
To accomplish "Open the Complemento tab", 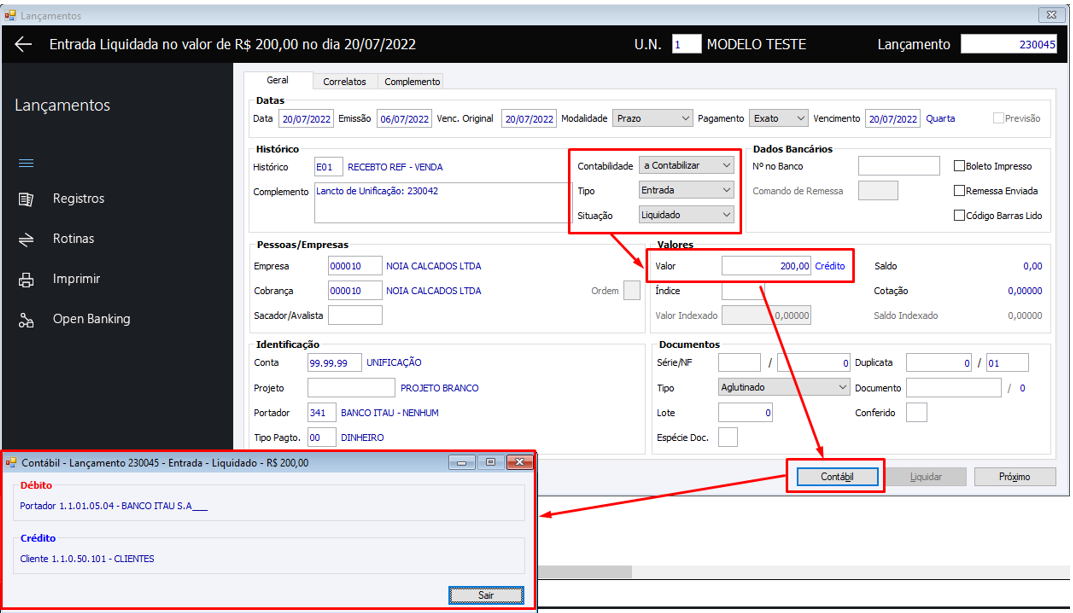I will coord(412,81).
